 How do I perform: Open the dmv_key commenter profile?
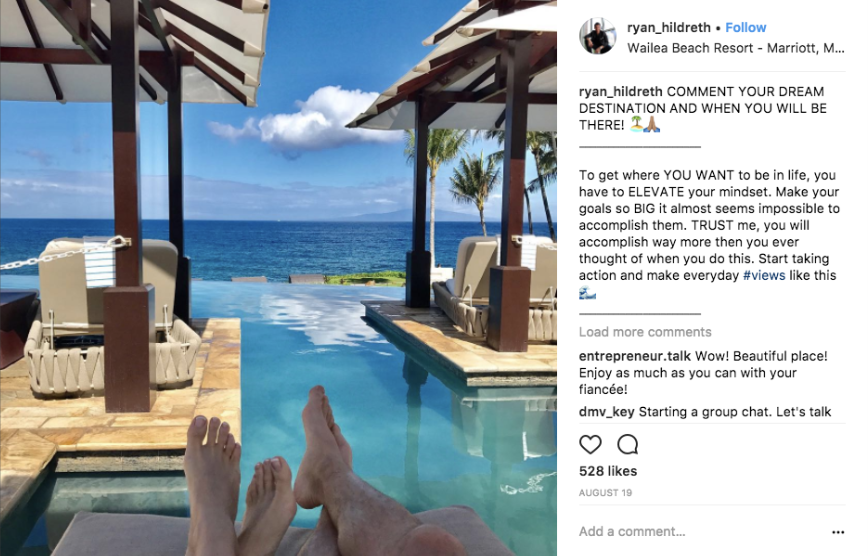coord(606,412)
